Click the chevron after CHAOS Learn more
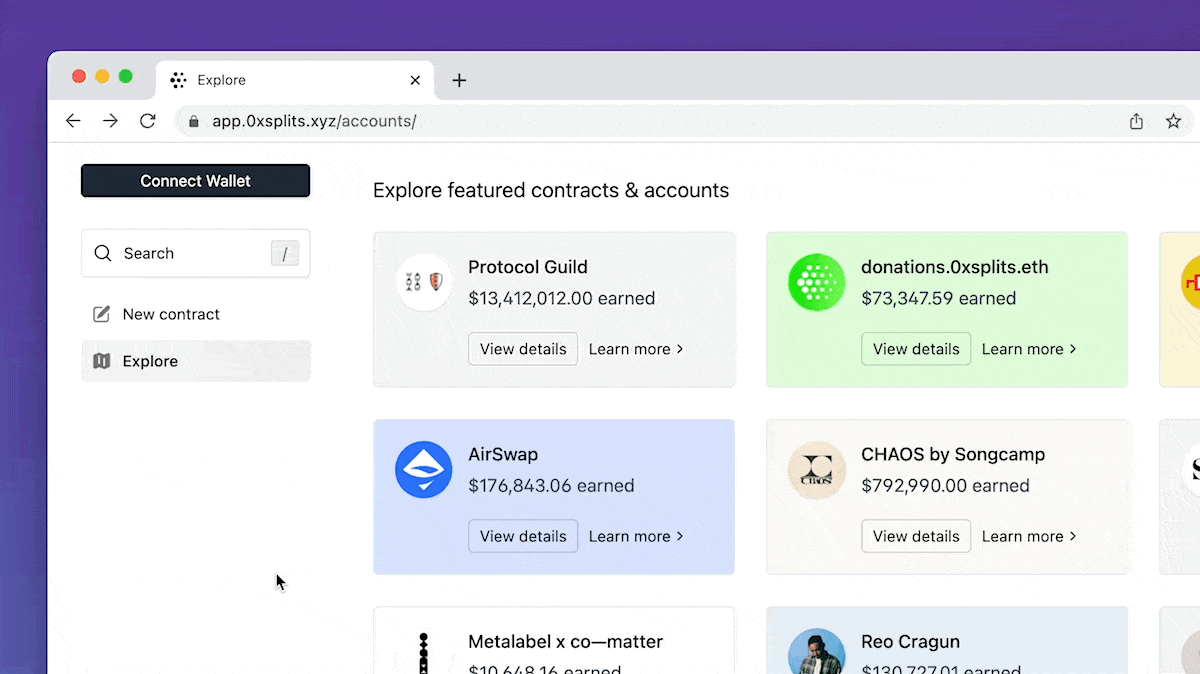 click(x=1073, y=536)
